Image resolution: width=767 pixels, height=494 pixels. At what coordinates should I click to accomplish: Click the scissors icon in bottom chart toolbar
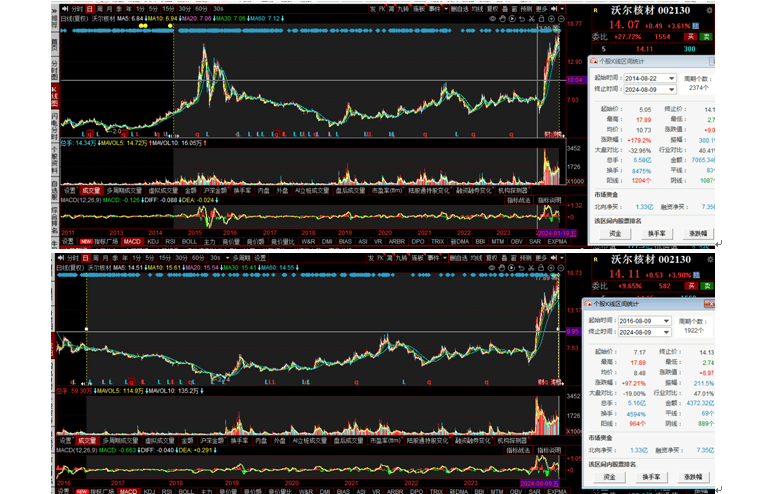[531, 268]
